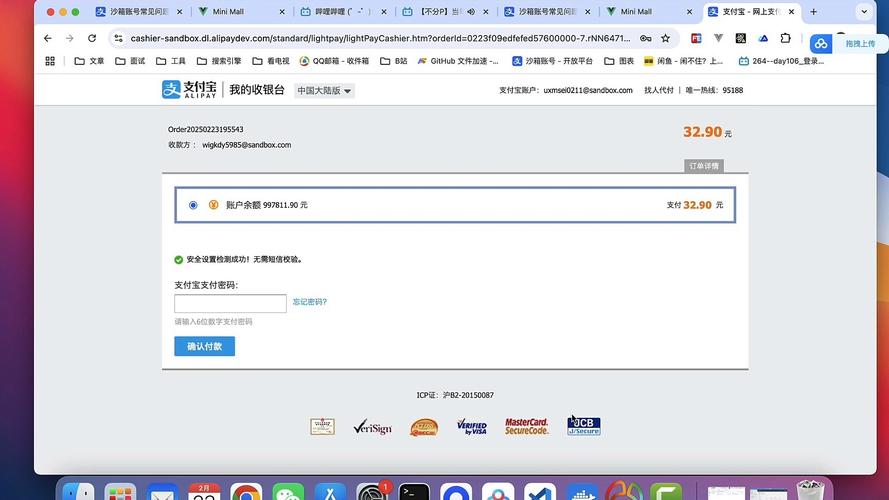Expand the 订单详情 order details panel
This screenshot has height=500, width=889.
703,166
